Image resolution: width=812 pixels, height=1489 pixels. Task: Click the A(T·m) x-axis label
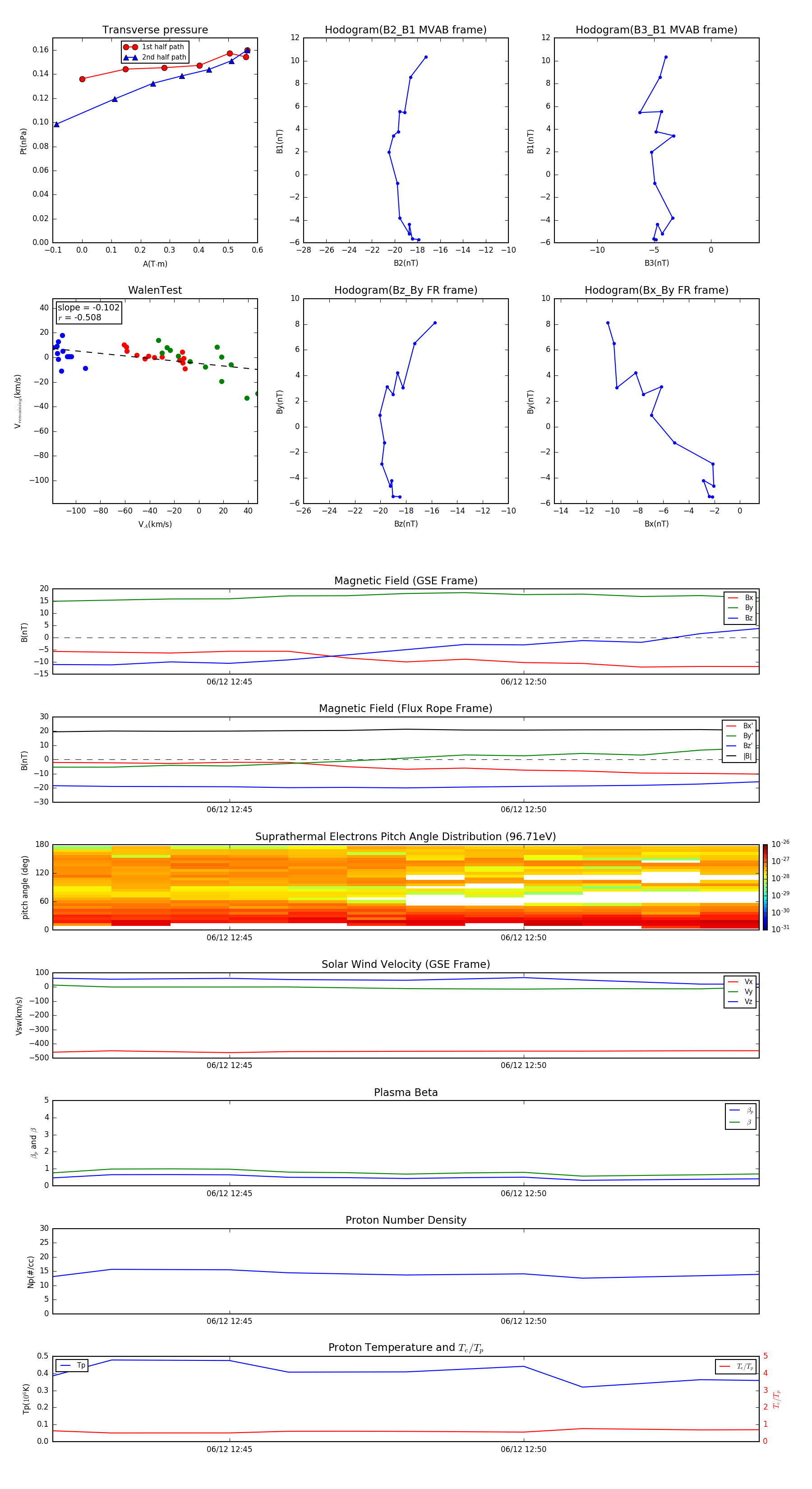[x=155, y=264]
